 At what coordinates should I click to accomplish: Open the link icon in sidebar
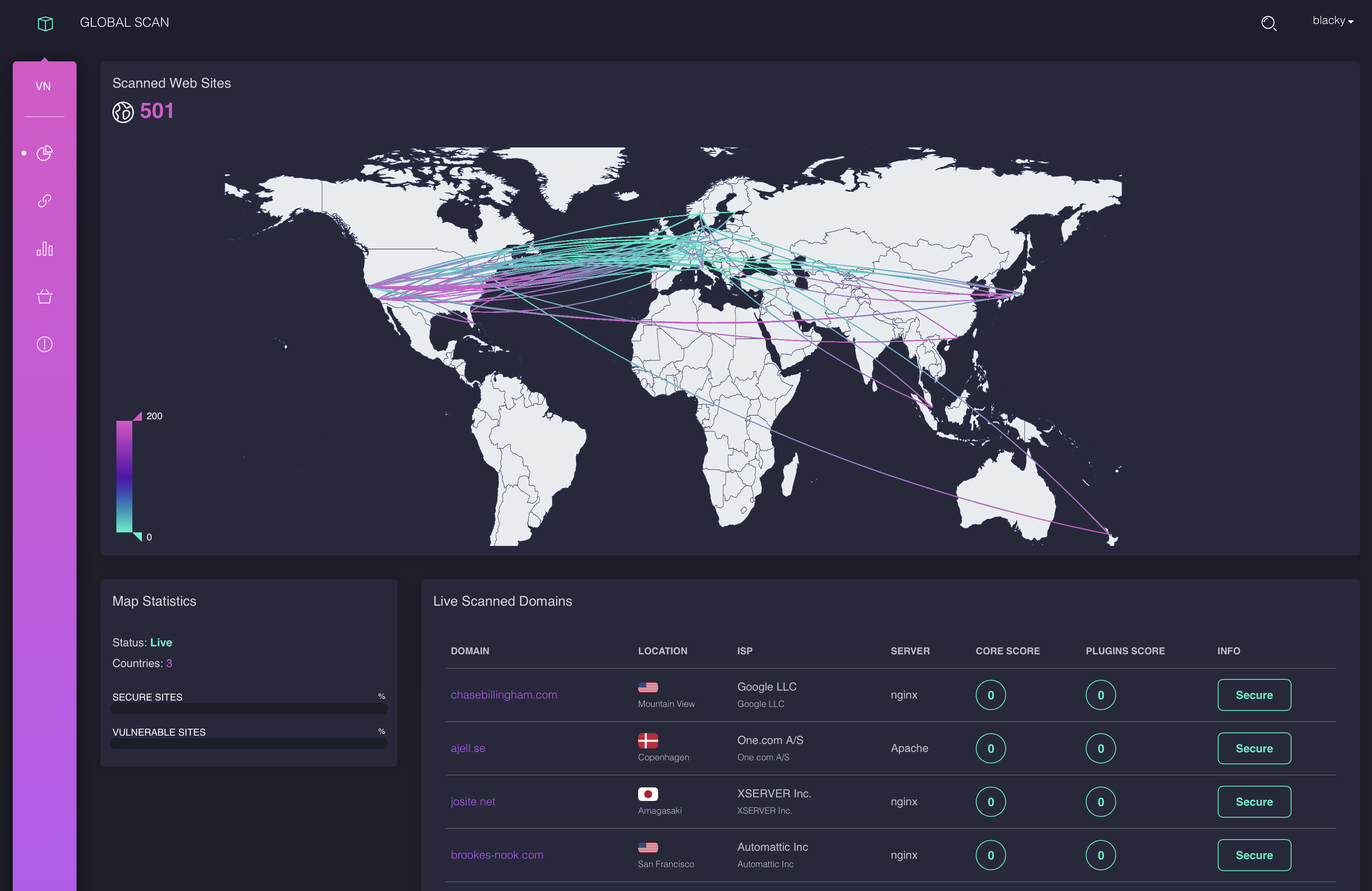[44, 200]
